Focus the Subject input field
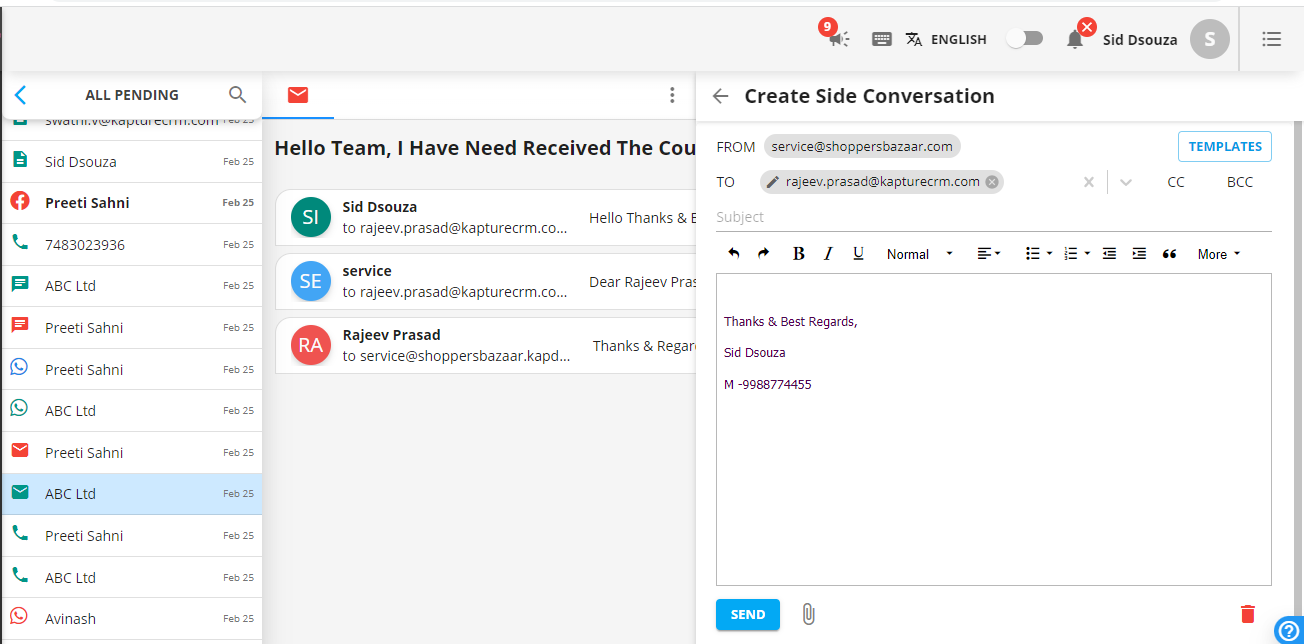The width and height of the screenshot is (1304, 644). (x=994, y=217)
